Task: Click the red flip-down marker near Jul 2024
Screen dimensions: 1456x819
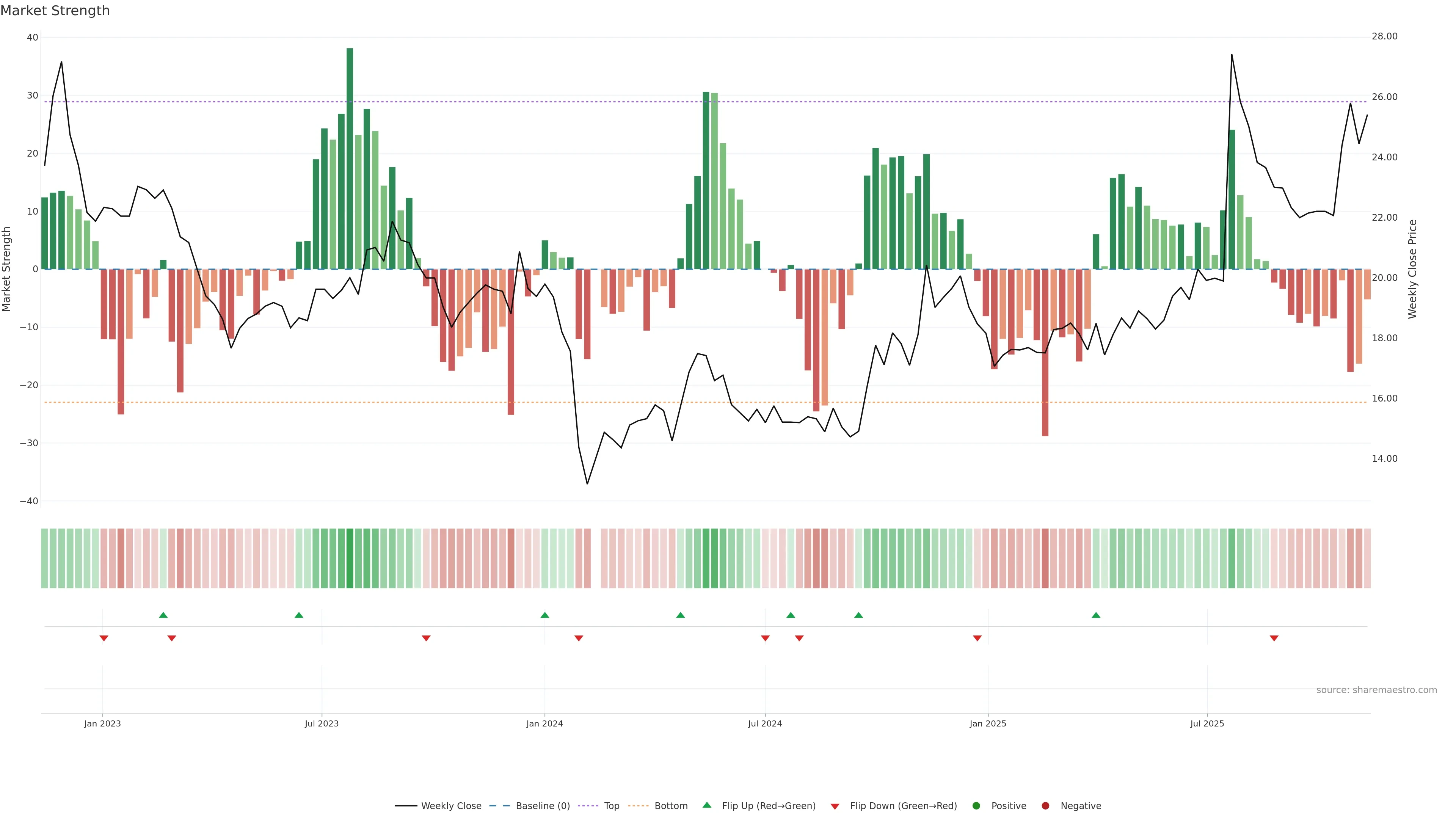Action: point(765,638)
